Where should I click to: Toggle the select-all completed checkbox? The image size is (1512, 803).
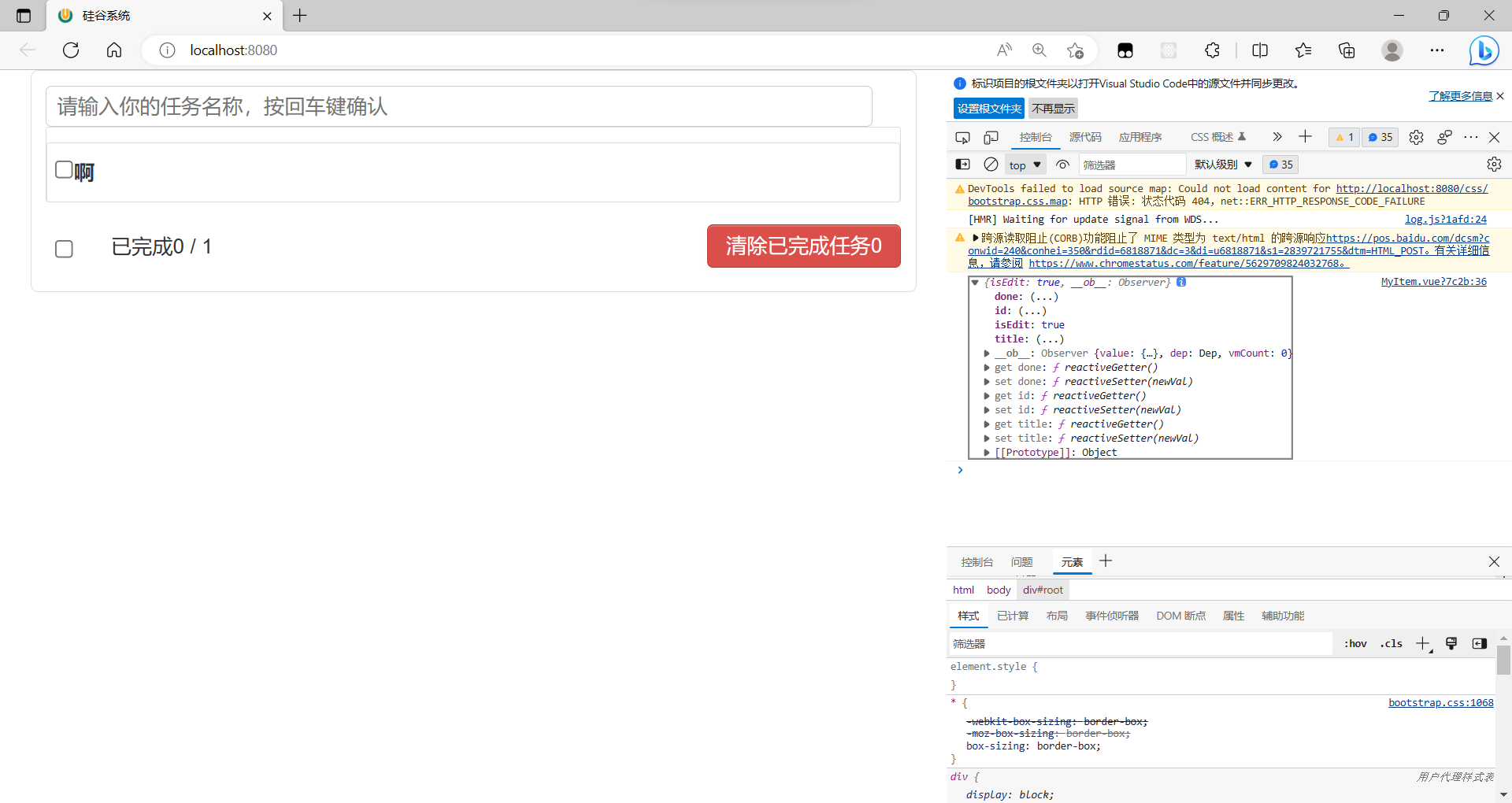(x=63, y=249)
